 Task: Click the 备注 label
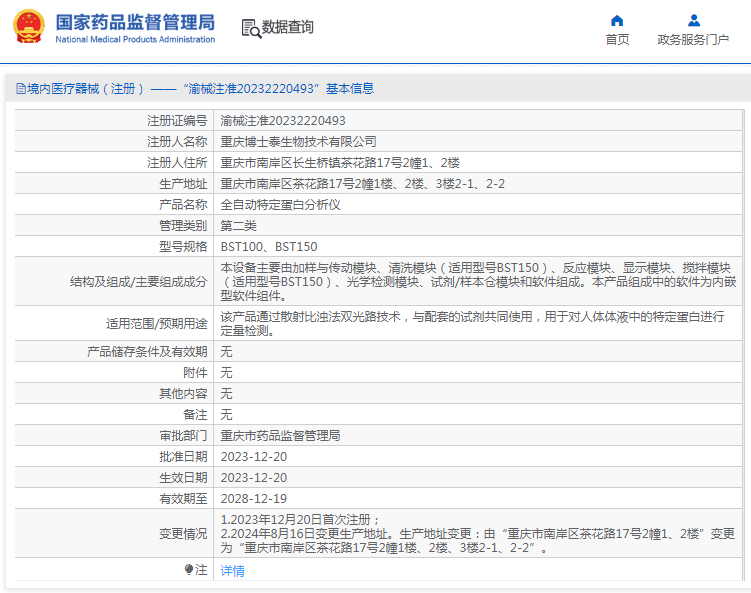point(195,415)
